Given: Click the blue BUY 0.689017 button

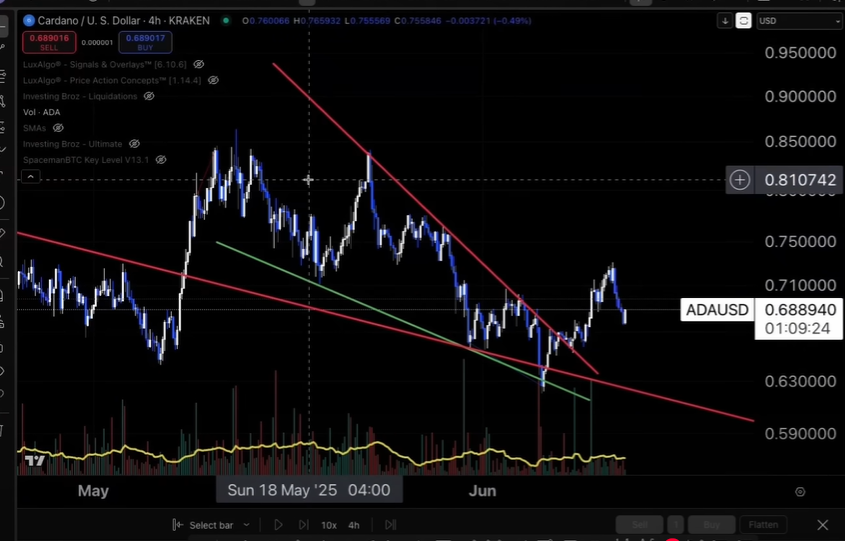Looking at the screenshot, I should click(146, 43).
